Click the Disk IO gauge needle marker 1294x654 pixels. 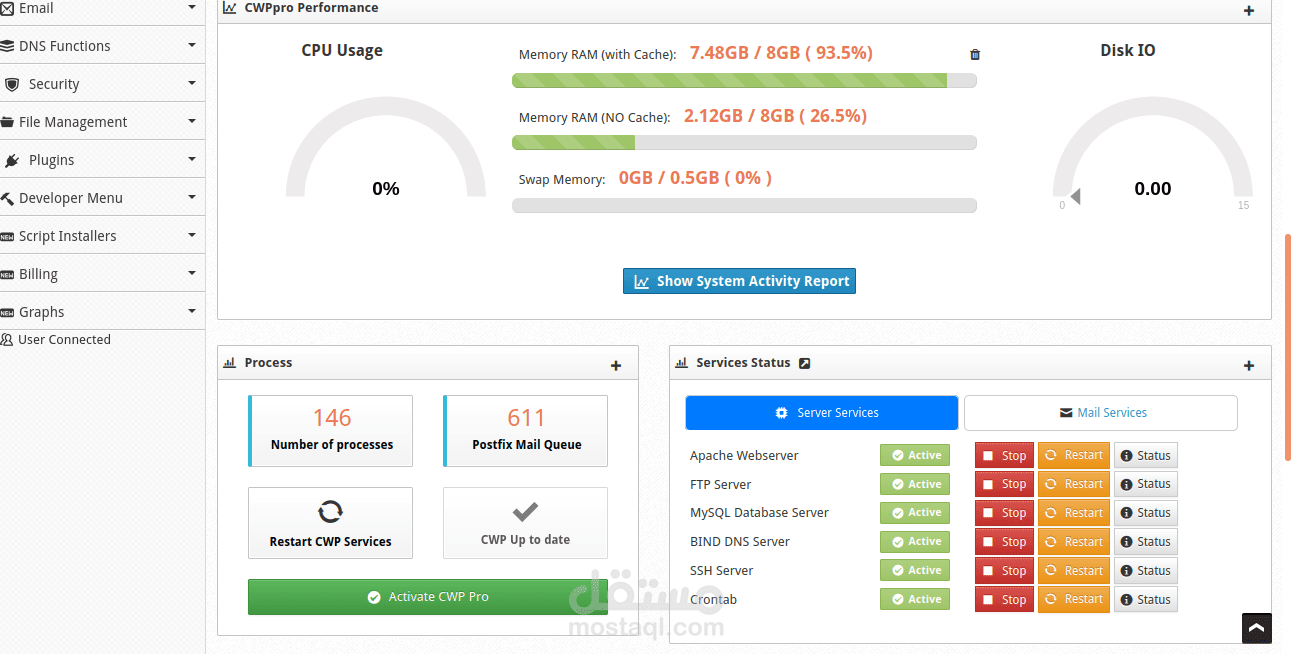coord(1075,196)
